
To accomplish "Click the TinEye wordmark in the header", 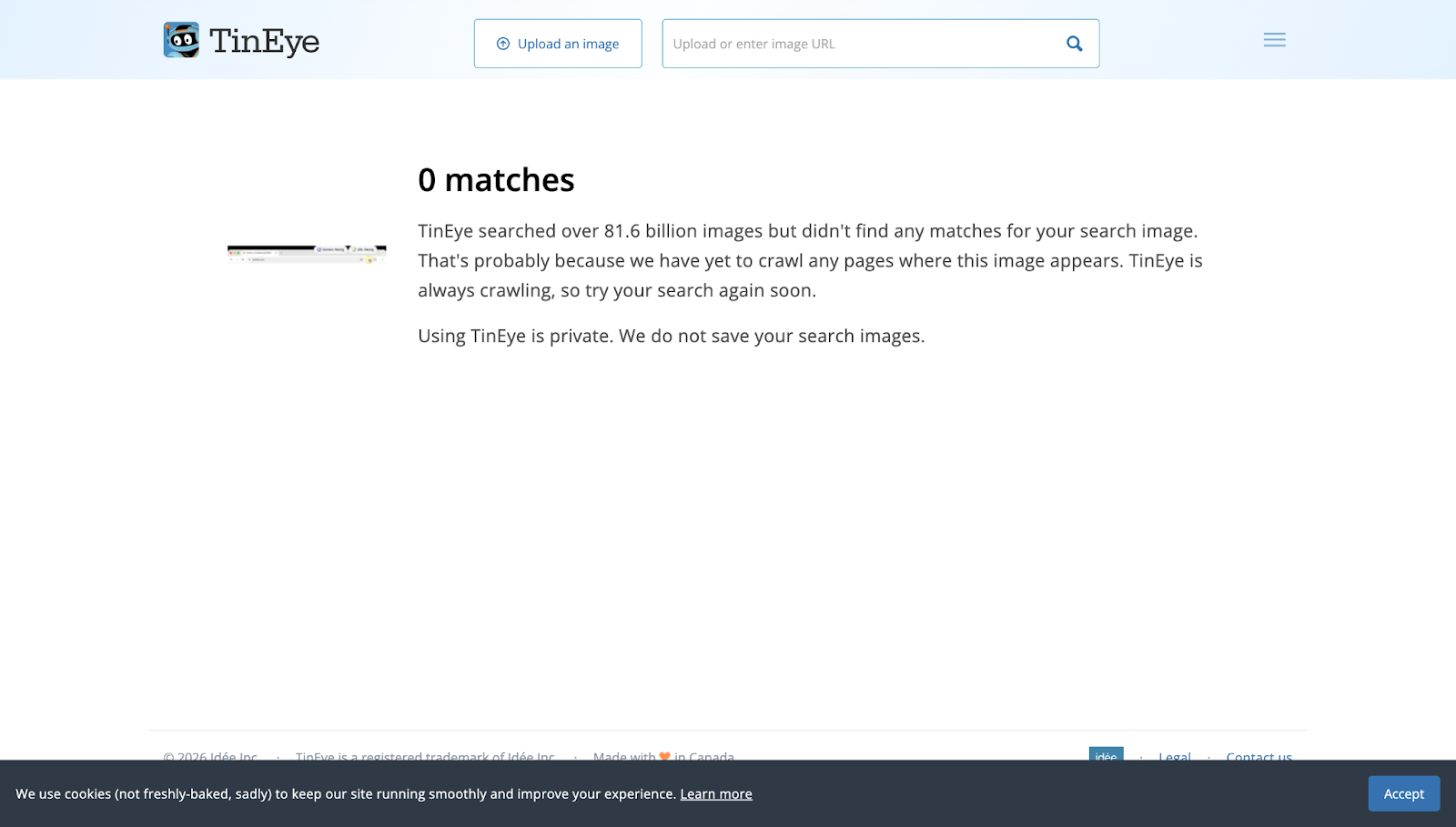I will pyautogui.click(x=264, y=40).
